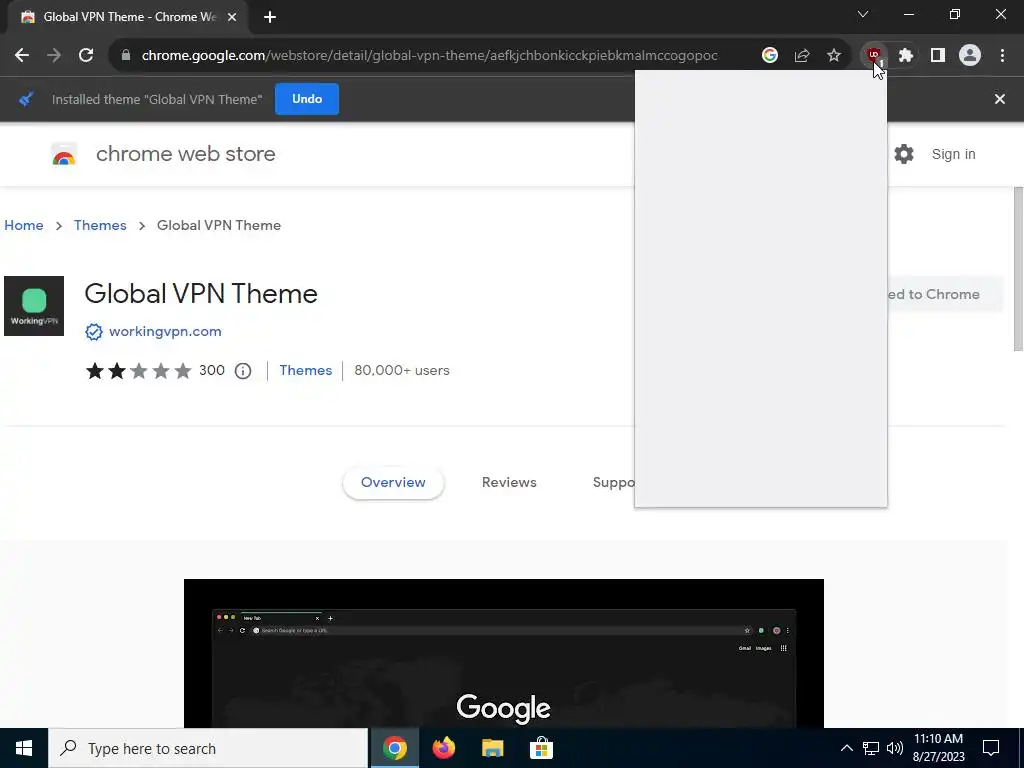Open Web Store settings gear
Screen dimensions: 1024x768
904,154
